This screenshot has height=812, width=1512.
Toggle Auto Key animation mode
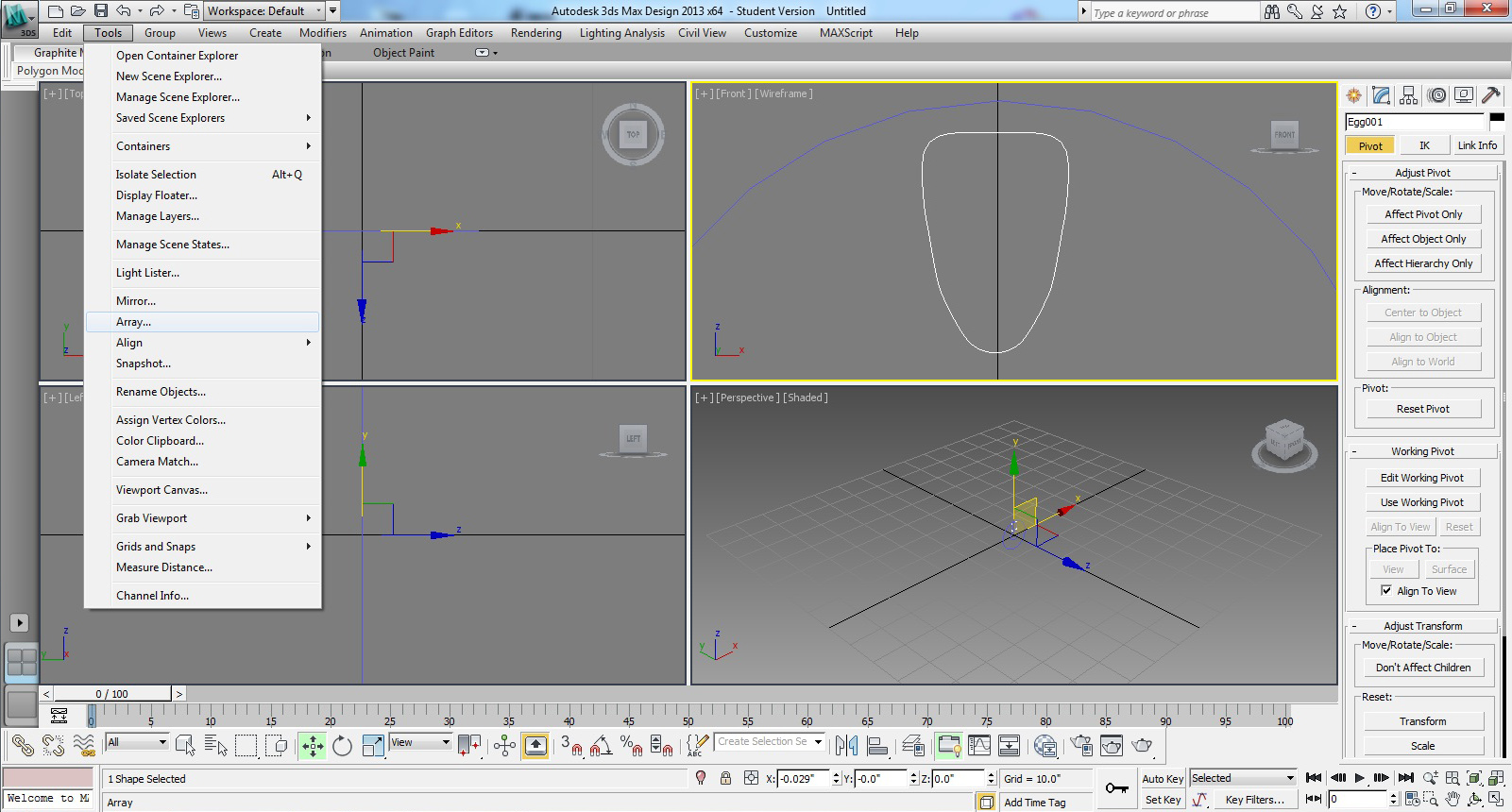[x=1163, y=779]
